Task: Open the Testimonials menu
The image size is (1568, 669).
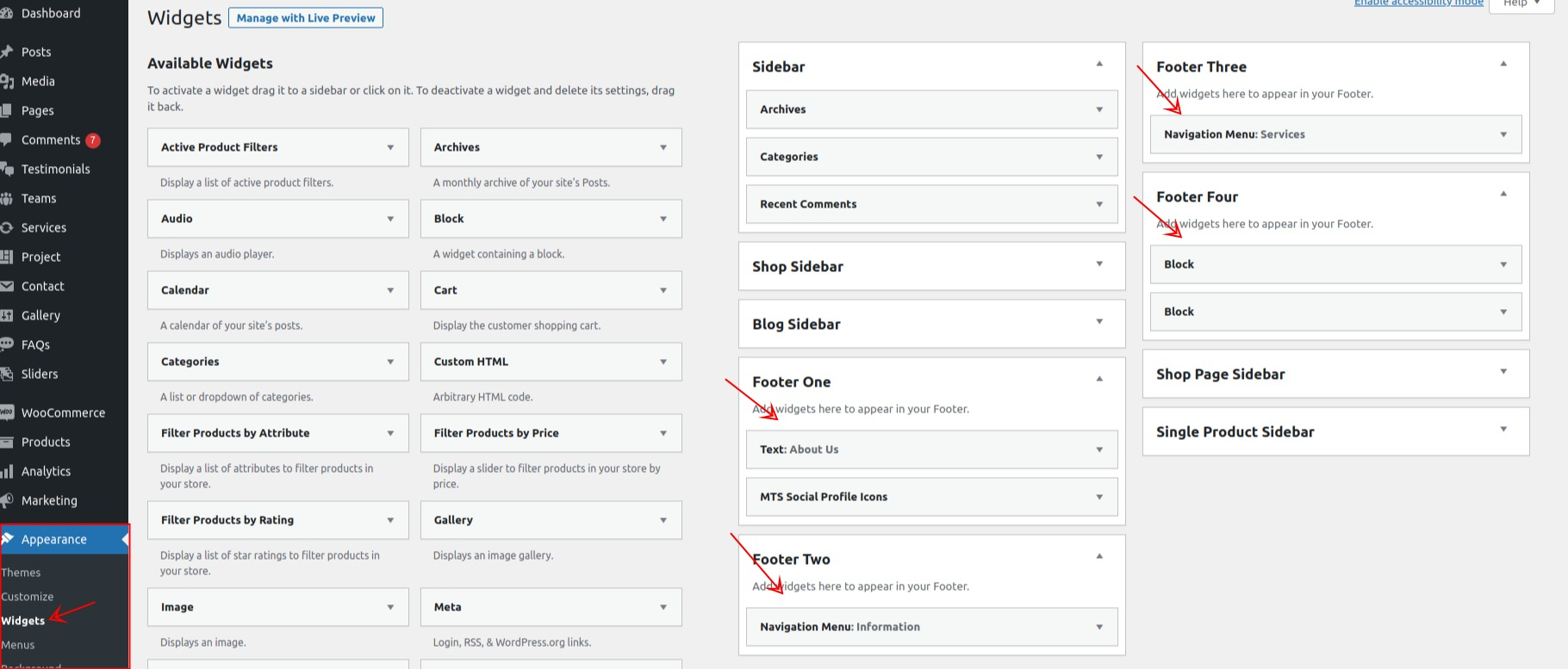Action: tap(55, 169)
